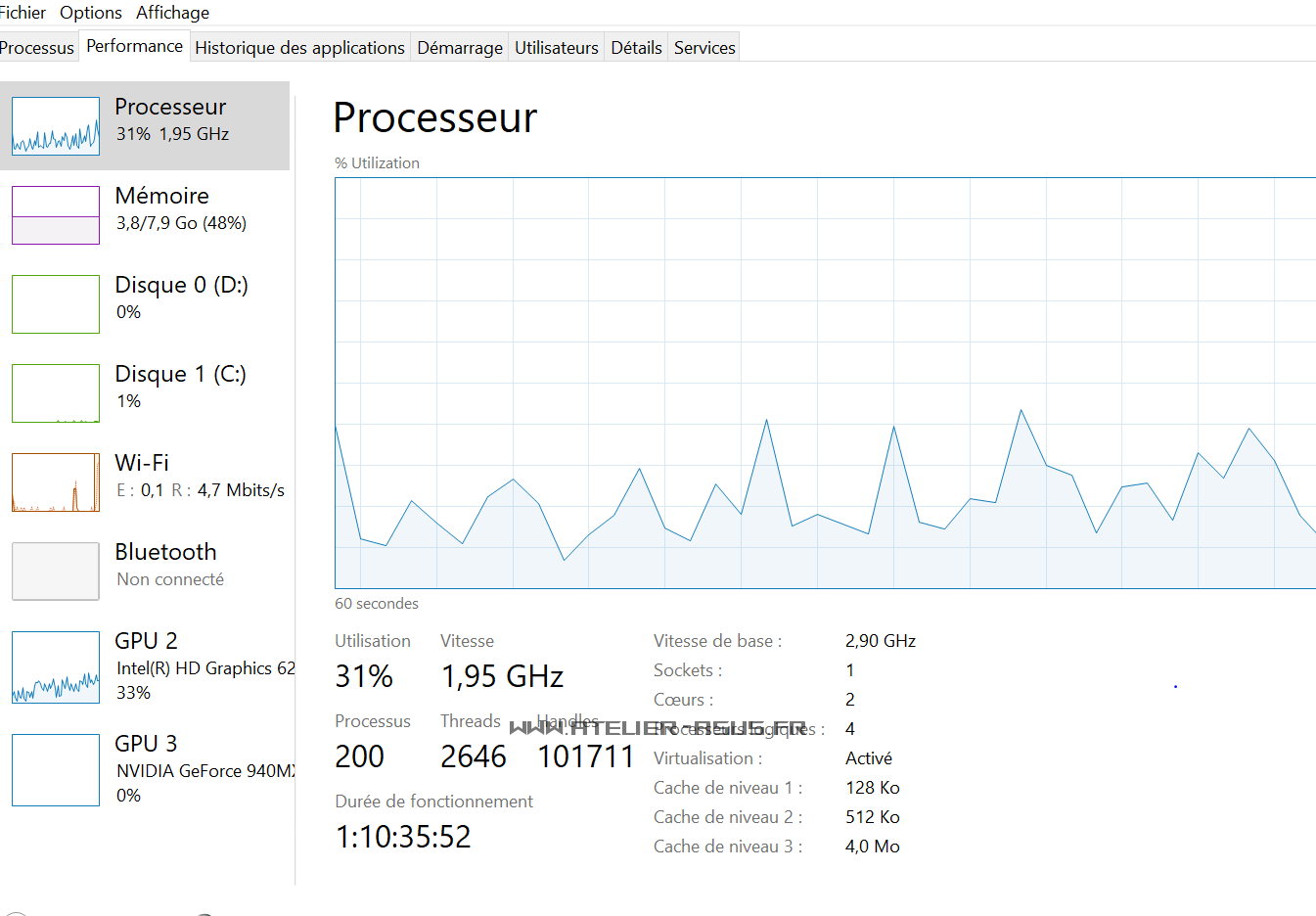Click the uptime value 1:10:35:52
1316x916 pixels.
[x=403, y=837]
